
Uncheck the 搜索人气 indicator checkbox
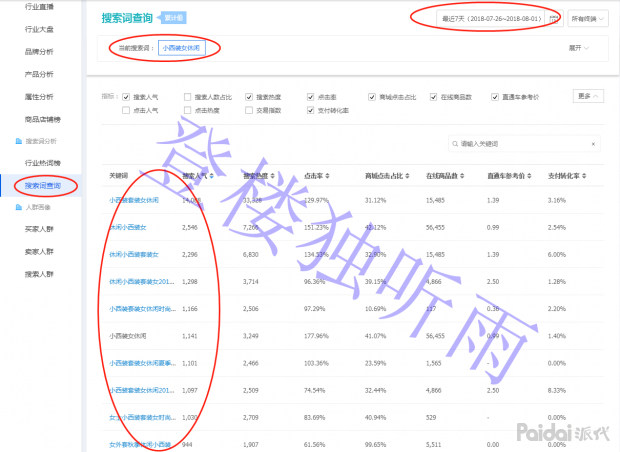(x=125, y=97)
